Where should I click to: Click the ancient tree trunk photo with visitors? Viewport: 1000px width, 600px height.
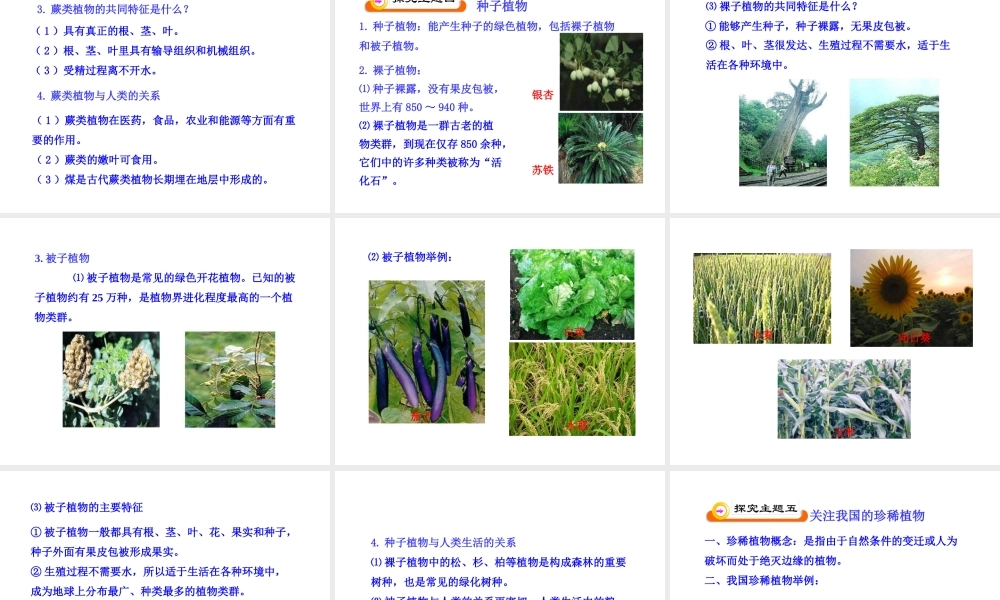[783, 133]
